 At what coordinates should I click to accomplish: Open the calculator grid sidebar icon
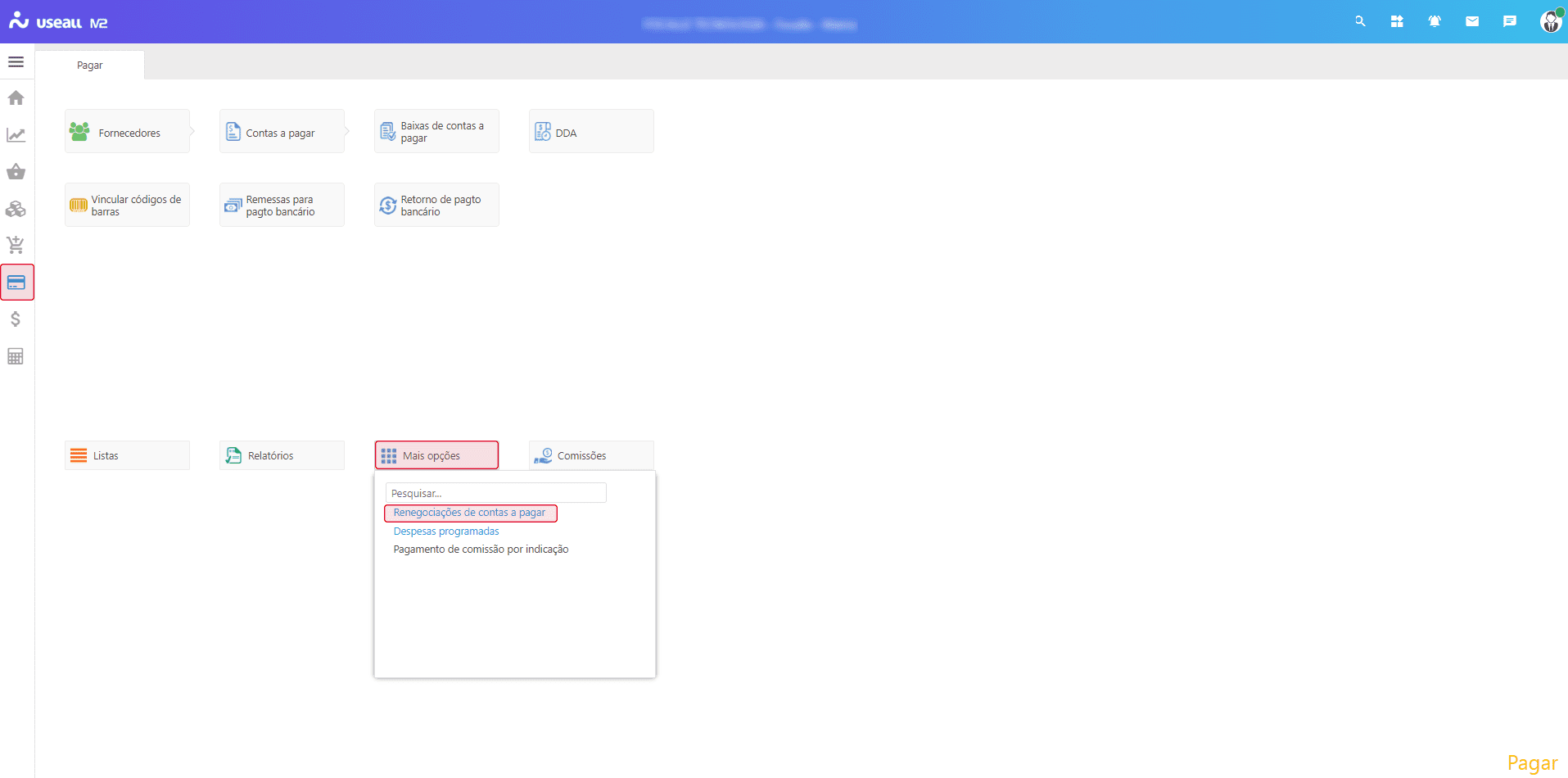[x=16, y=356]
